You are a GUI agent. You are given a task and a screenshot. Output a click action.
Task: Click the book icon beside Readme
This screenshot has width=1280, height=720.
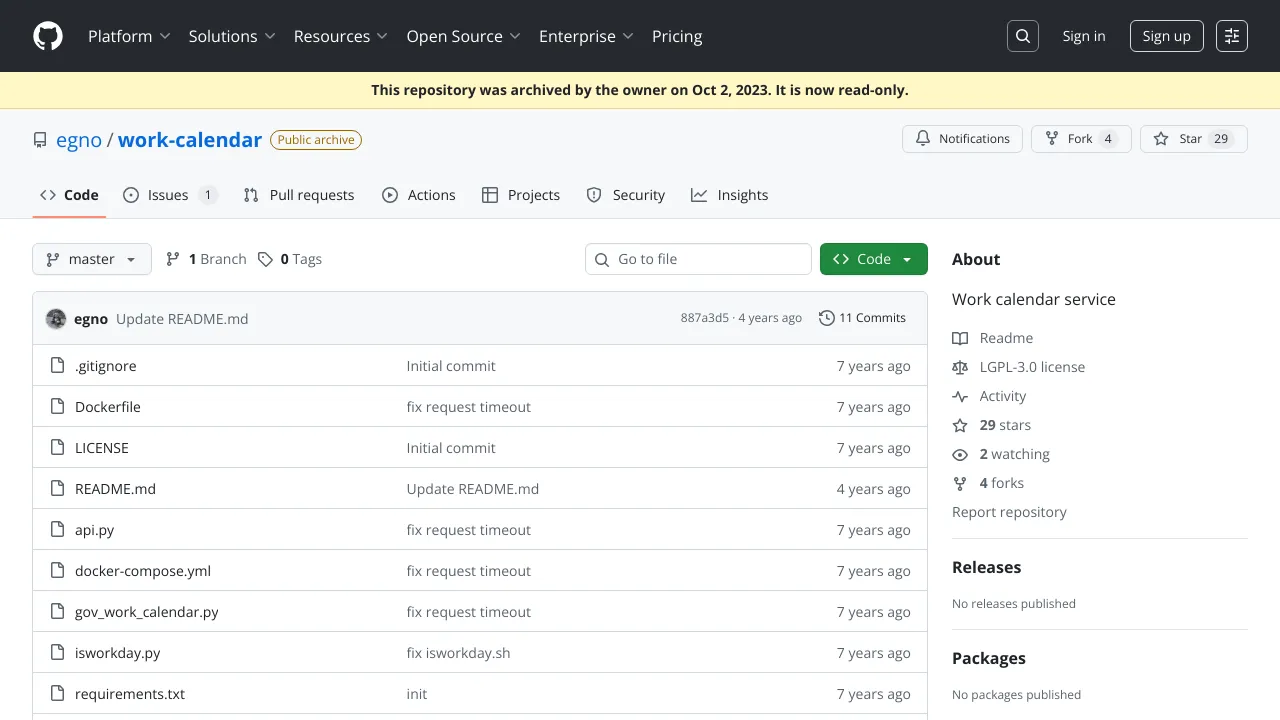click(x=960, y=338)
